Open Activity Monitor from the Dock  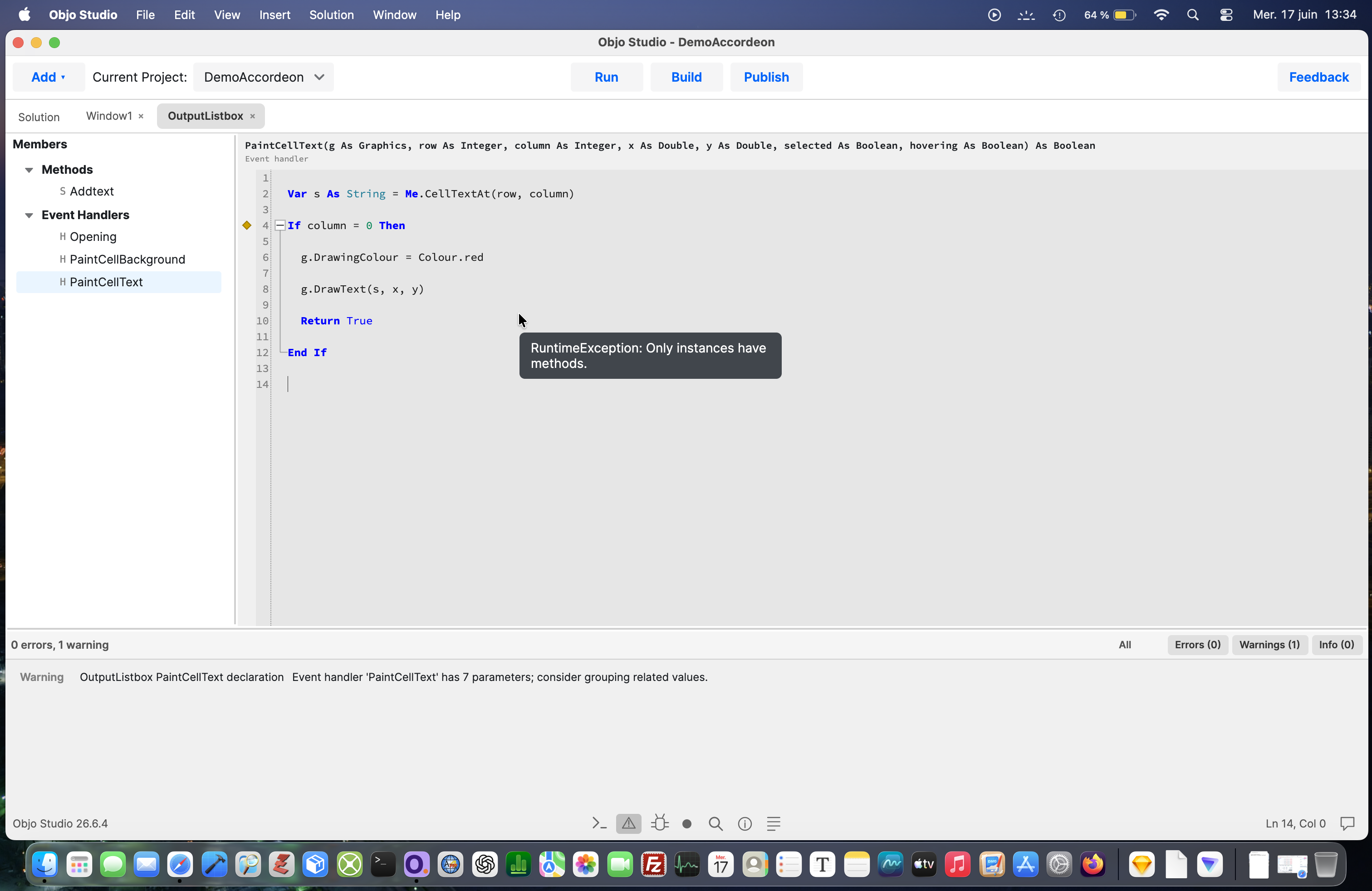(687, 864)
